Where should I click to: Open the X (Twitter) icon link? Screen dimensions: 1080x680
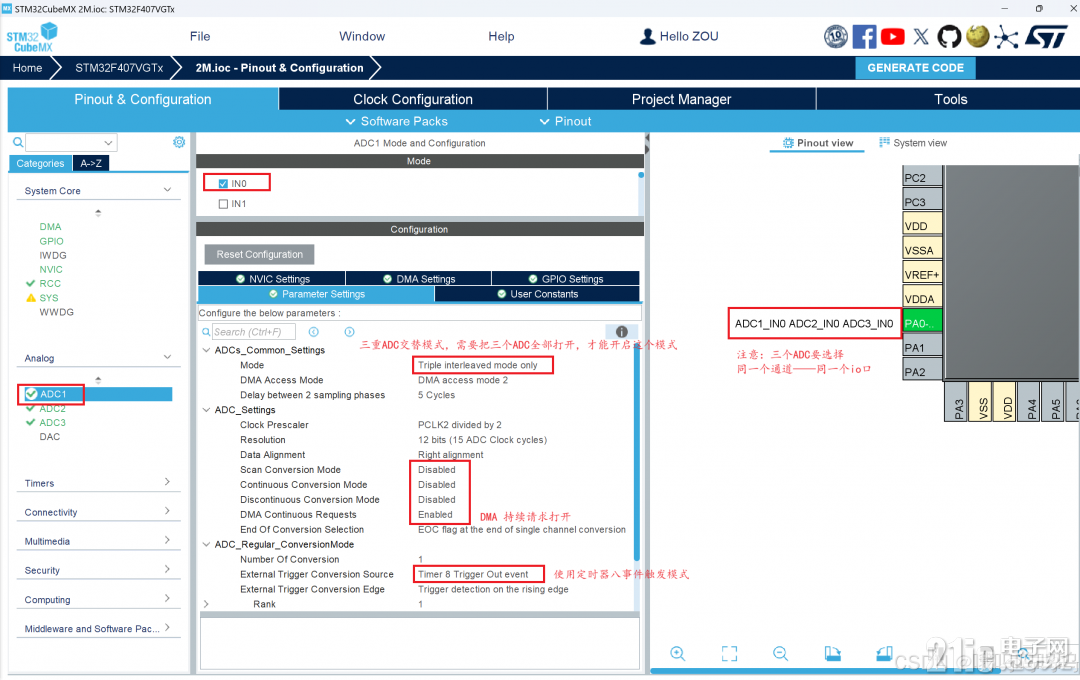pyautogui.click(x=921, y=37)
